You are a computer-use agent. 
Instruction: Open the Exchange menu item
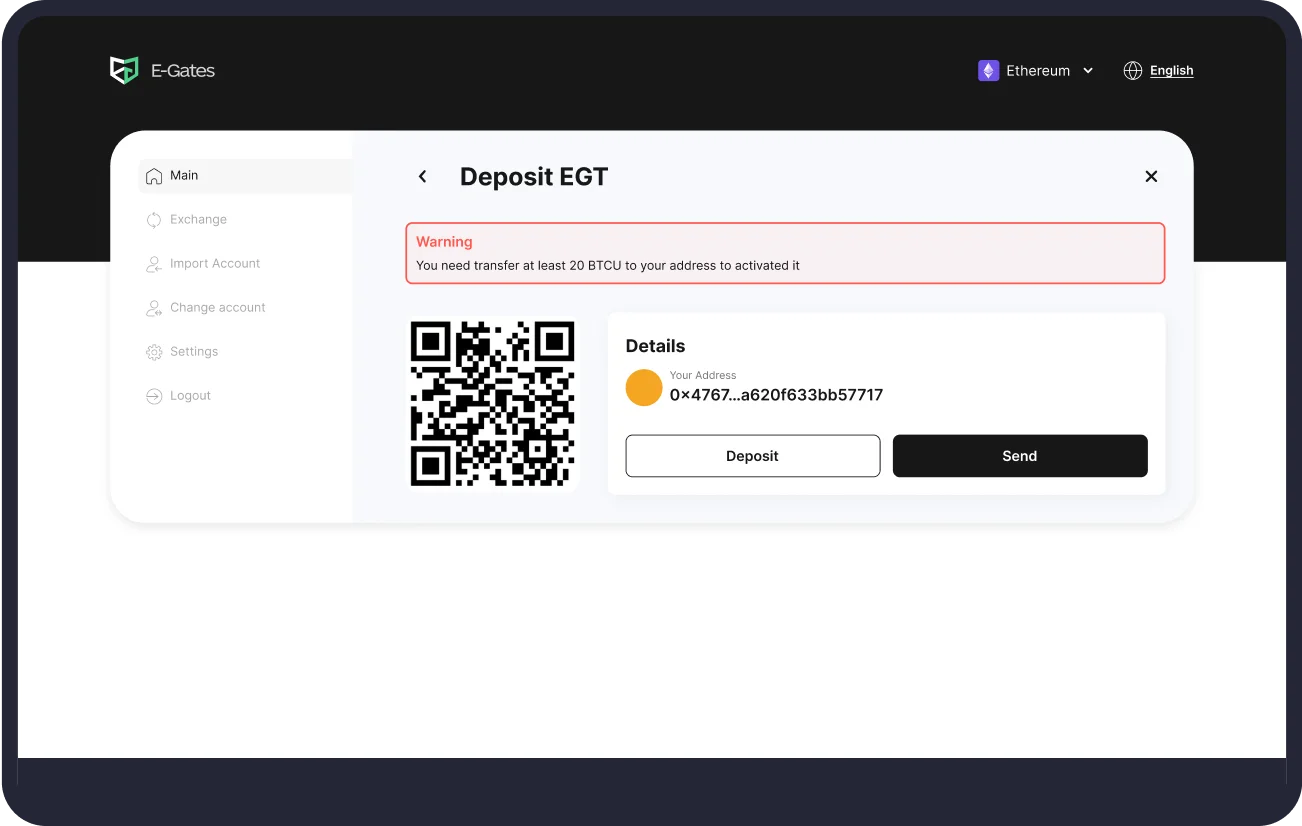click(x=198, y=220)
